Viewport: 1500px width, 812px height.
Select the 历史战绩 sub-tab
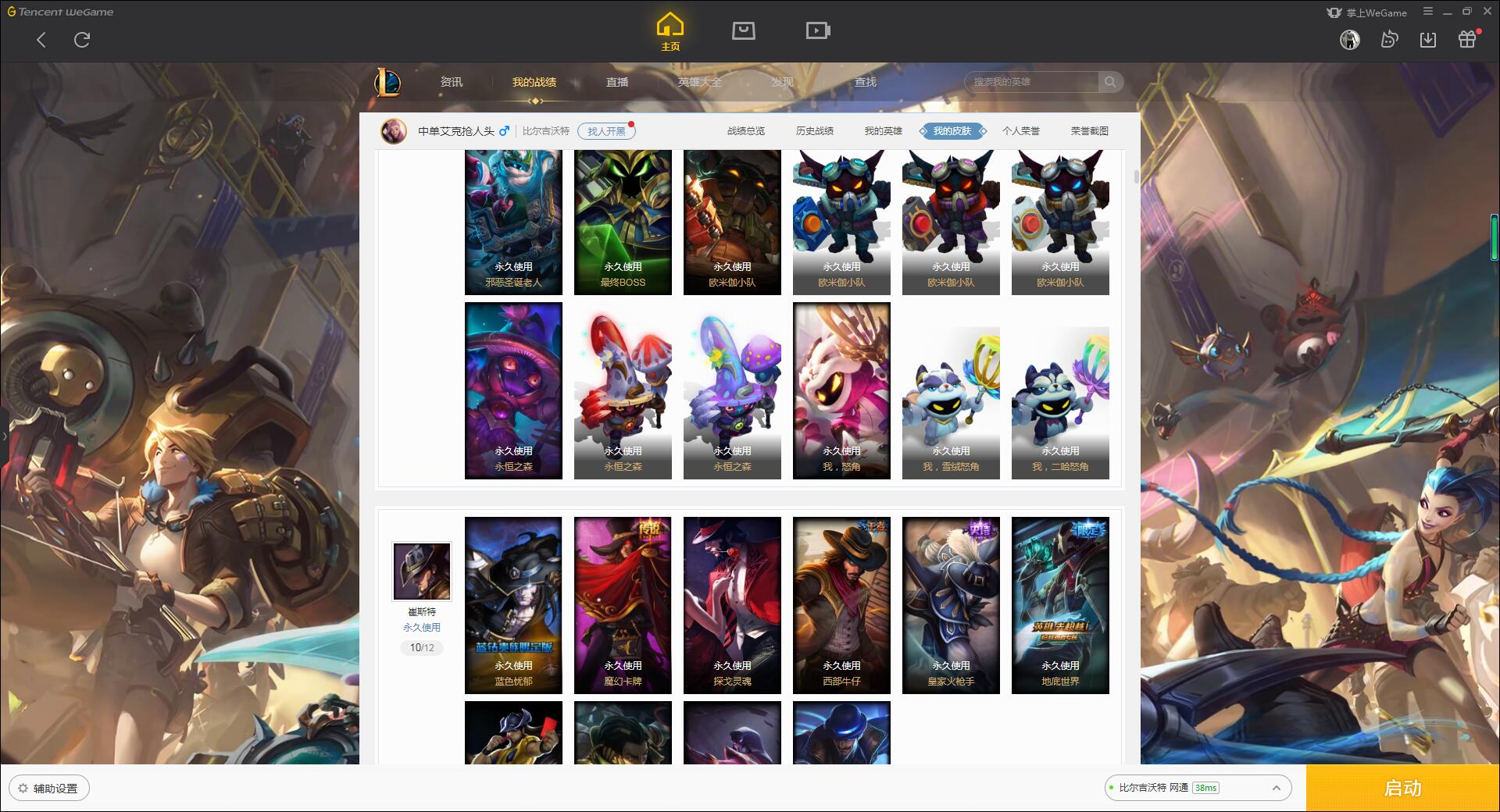click(x=815, y=131)
